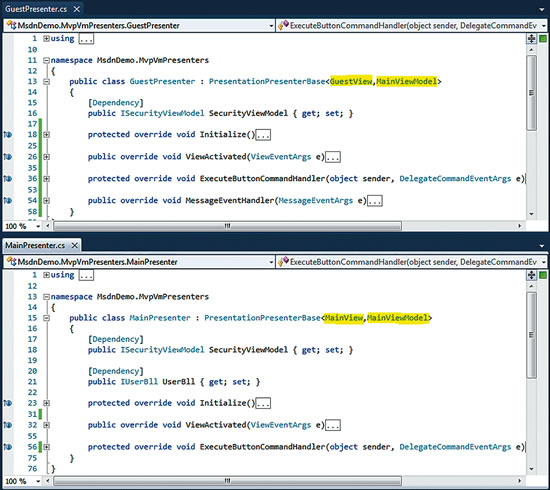Click override indicator icon on line 18
The height and width of the screenshot is (490, 550).
(8, 135)
